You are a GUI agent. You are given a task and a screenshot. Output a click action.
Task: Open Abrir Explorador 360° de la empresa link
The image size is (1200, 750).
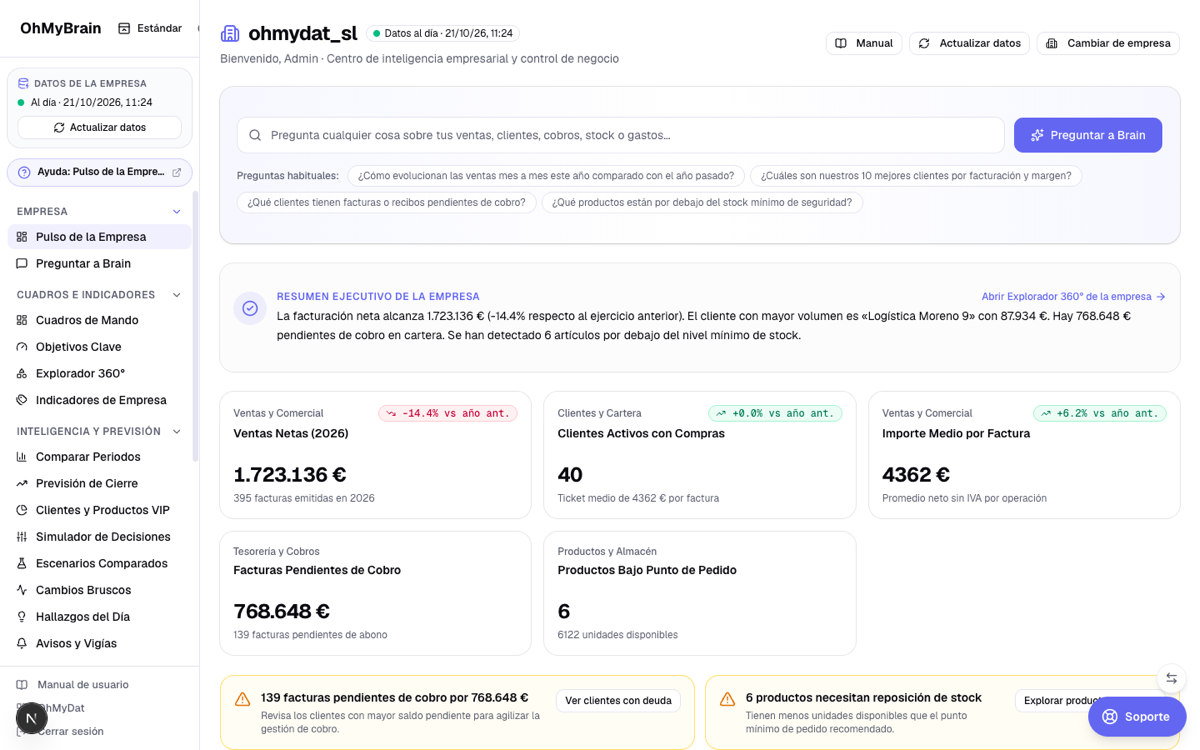pos(1074,297)
